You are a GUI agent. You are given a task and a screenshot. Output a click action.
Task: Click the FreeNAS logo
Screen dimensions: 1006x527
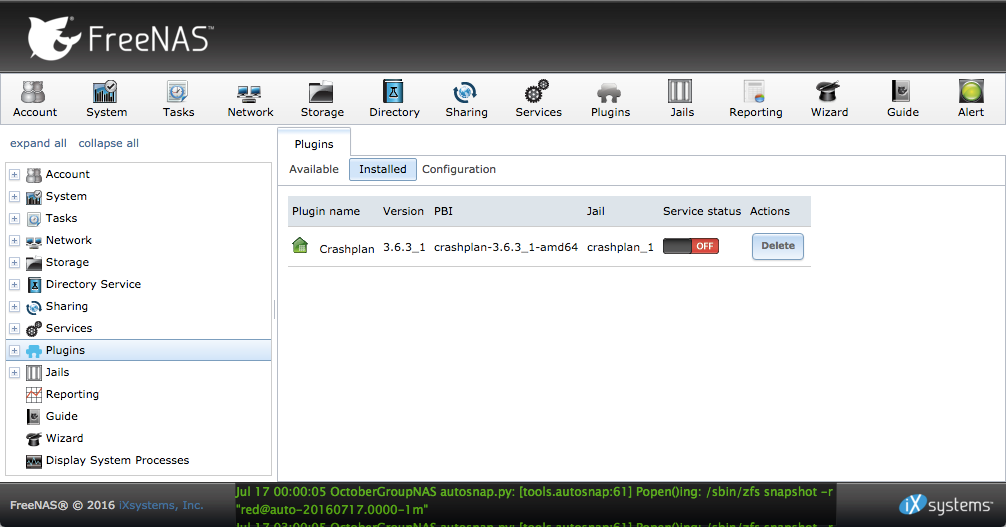point(121,38)
